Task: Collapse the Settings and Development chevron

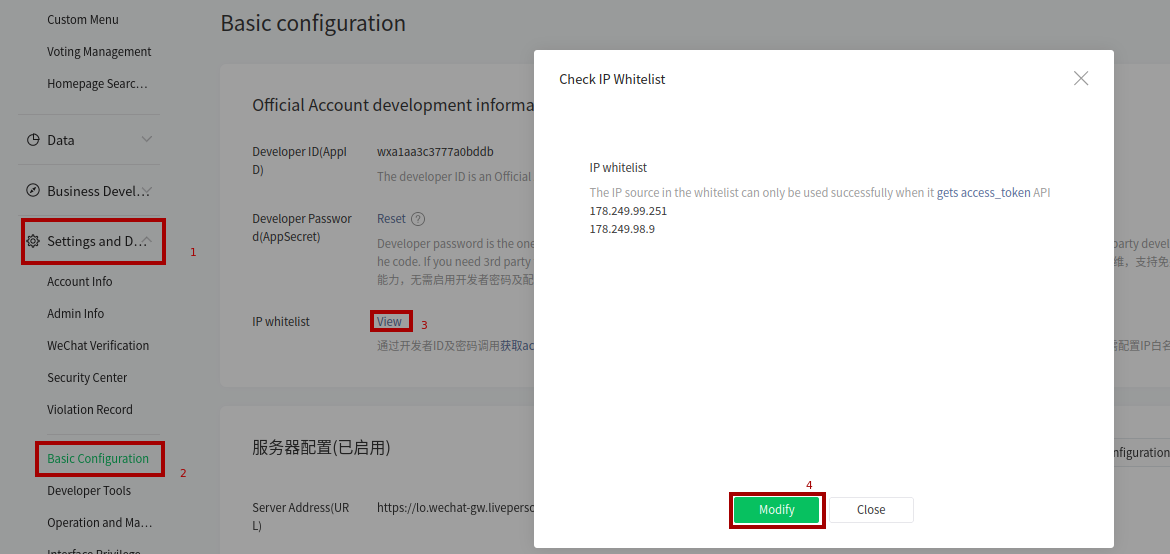Action: point(147,240)
